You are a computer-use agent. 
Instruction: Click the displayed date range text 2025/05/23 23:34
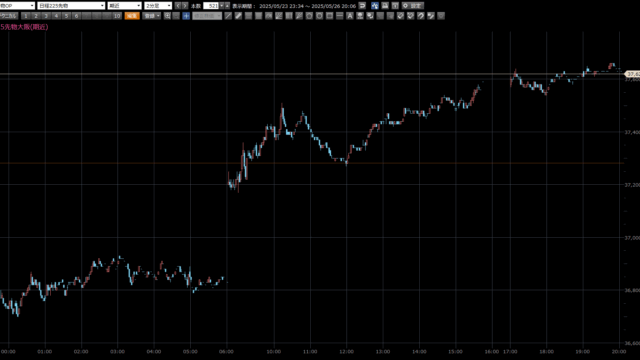point(282,6)
